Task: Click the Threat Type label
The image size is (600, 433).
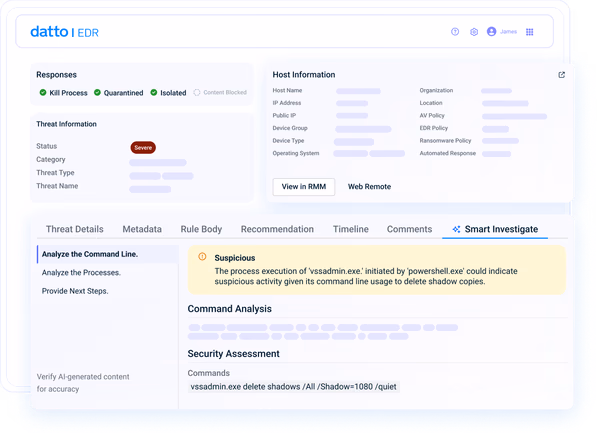Action: (x=55, y=173)
